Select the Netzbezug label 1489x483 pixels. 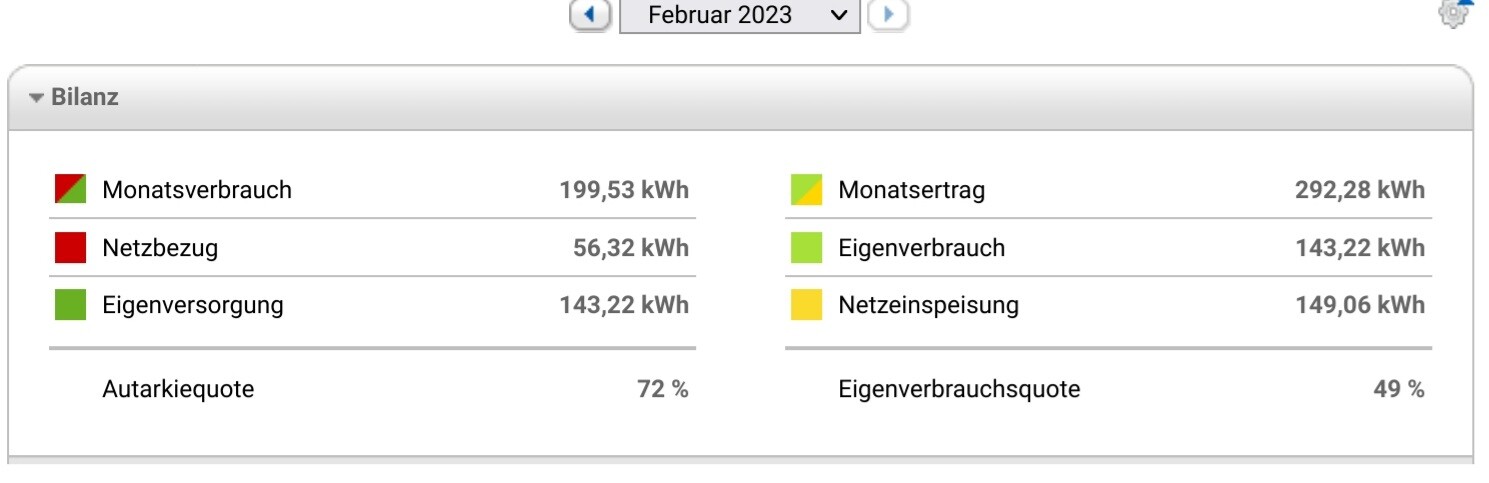pos(160,248)
